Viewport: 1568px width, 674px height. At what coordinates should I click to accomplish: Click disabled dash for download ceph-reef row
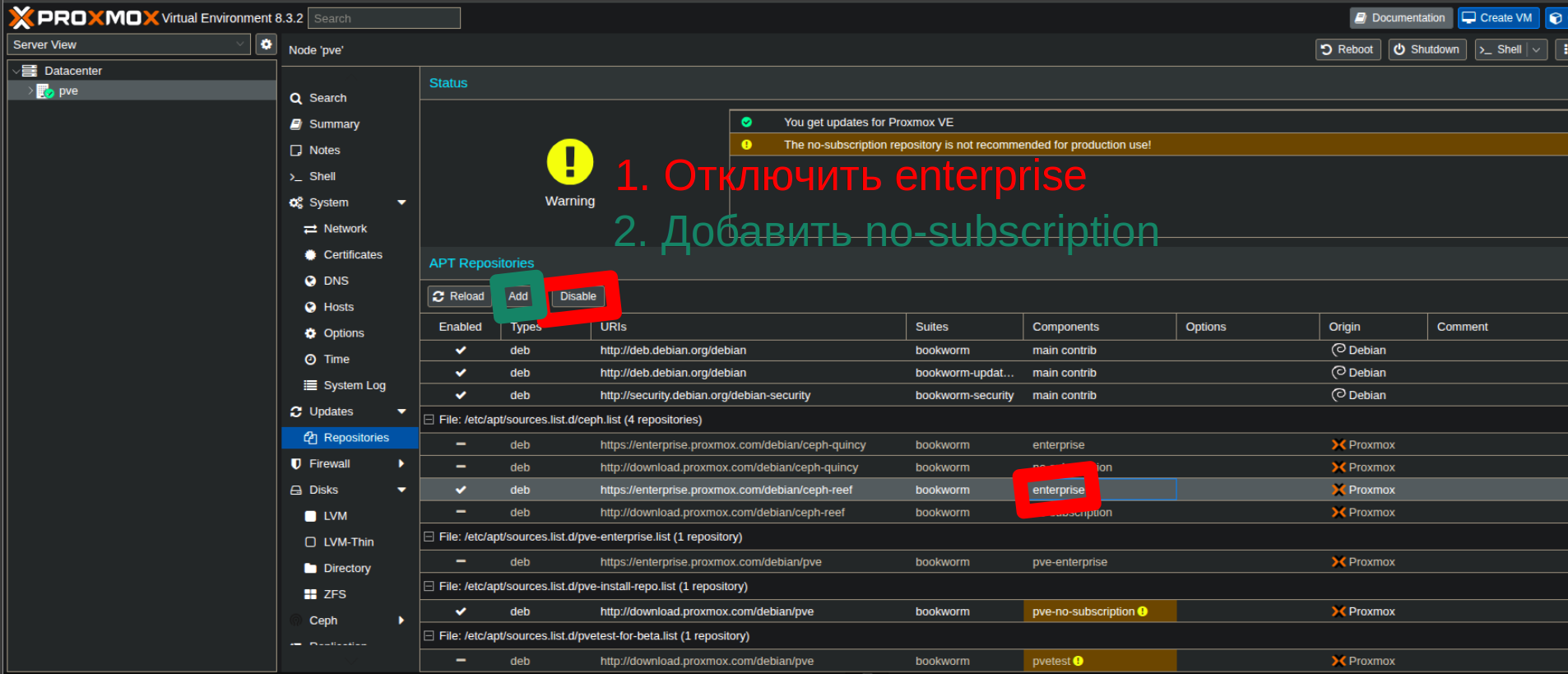coord(461,512)
